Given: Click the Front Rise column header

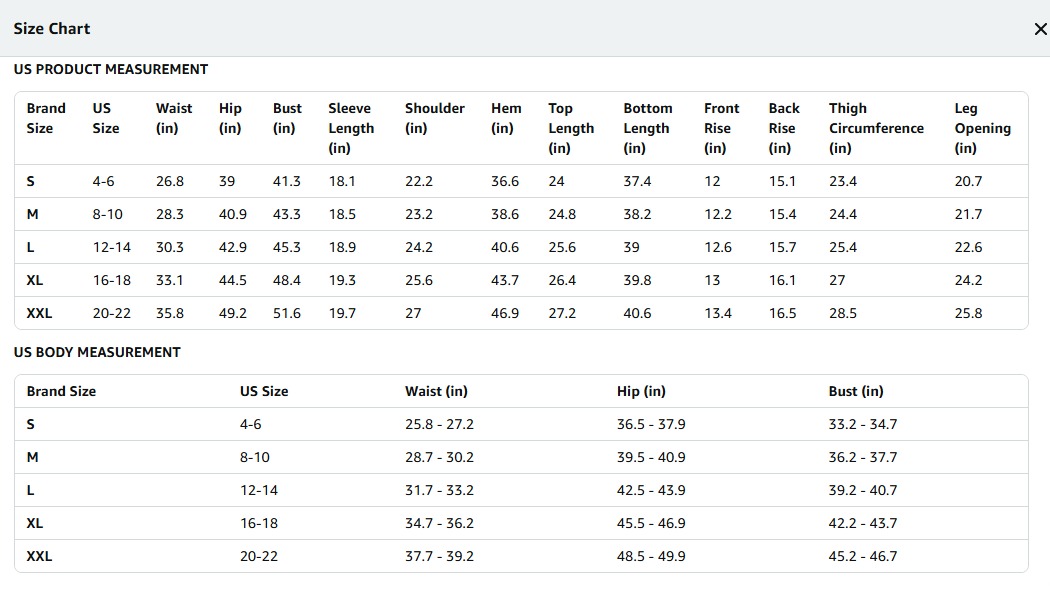Looking at the screenshot, I should coord(721,128).
